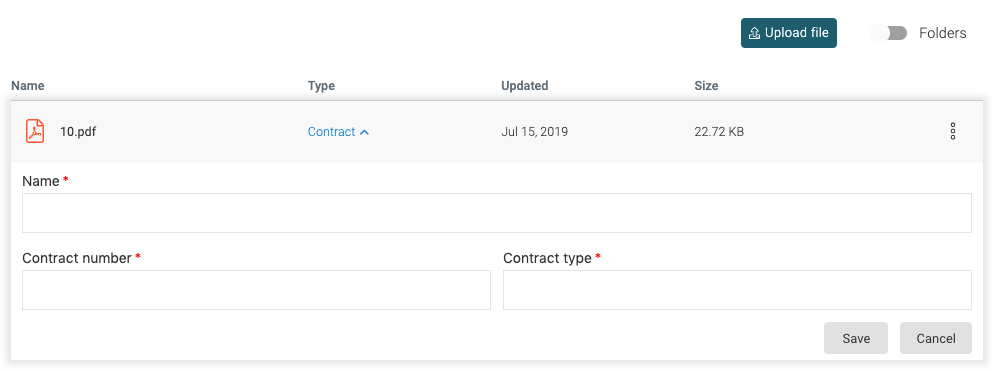992x371 pixels.
Task: Click the PDF file icon for 10.pdf
Action: click(x=35, y=132)
